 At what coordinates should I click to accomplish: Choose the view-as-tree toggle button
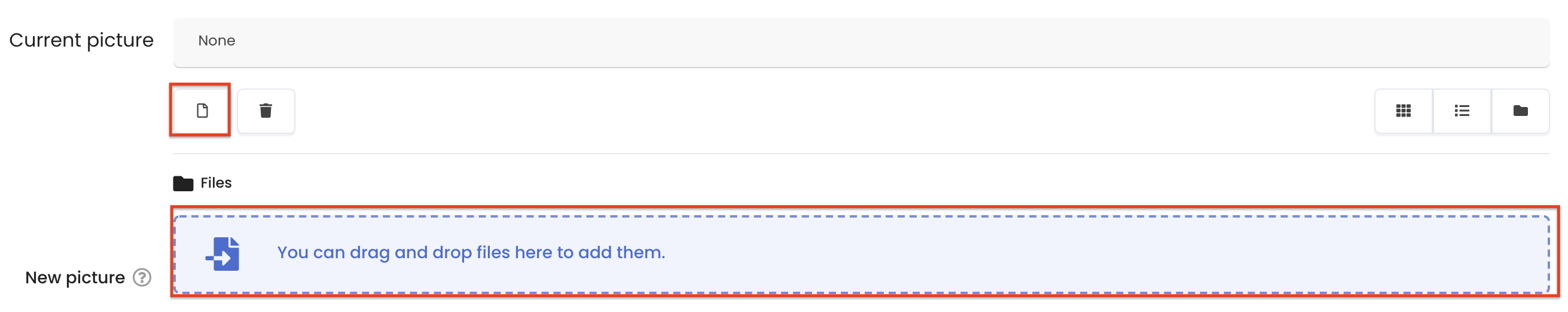click(1520, 111)
